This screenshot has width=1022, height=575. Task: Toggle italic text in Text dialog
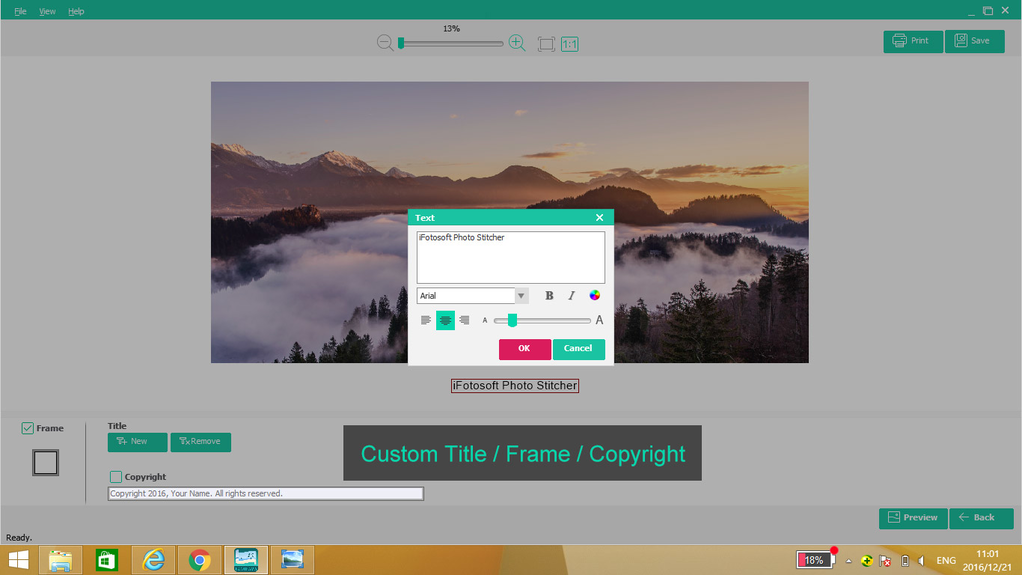[572, 295]
